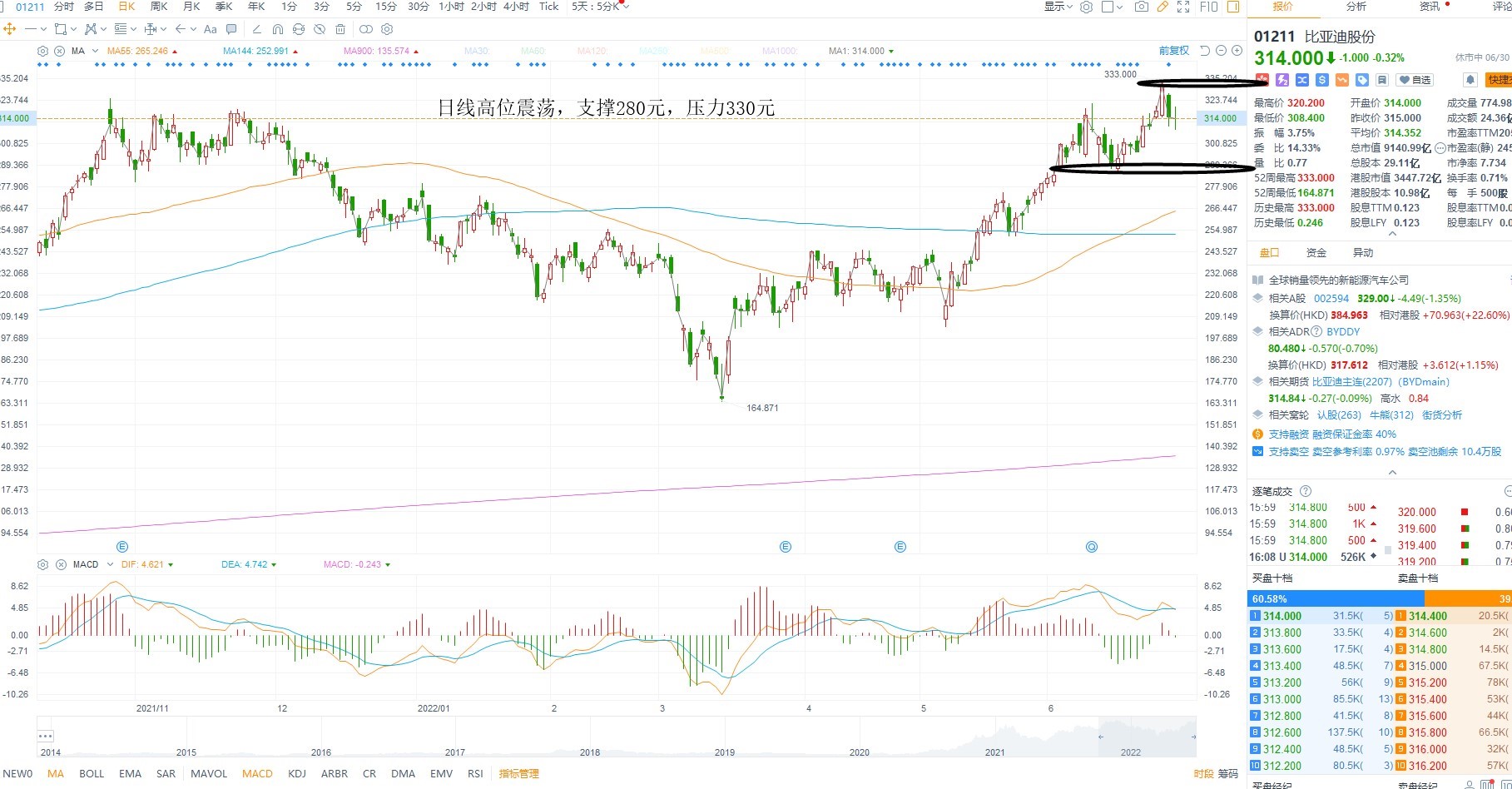Click the timeline navigator ellipsis button

[x=46, y=736]
